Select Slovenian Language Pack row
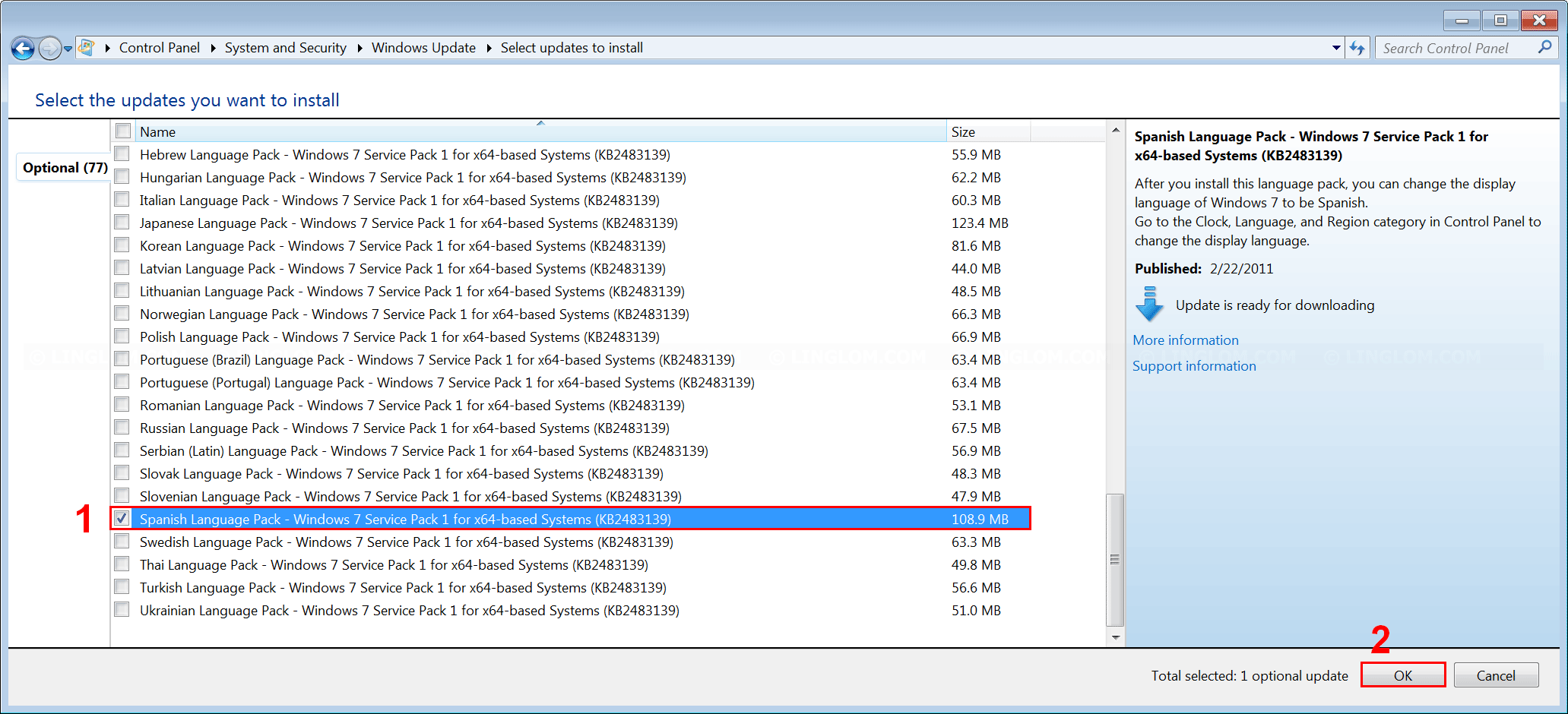1568x714 pixels. point(570,497)
